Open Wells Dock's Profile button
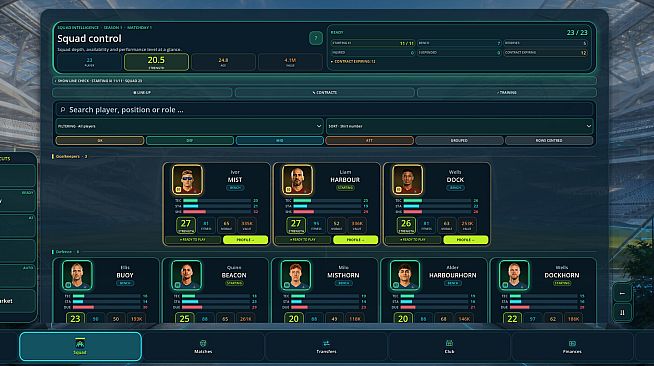The height and width of the screenshot is (366, 654). [x=465, y=240]
